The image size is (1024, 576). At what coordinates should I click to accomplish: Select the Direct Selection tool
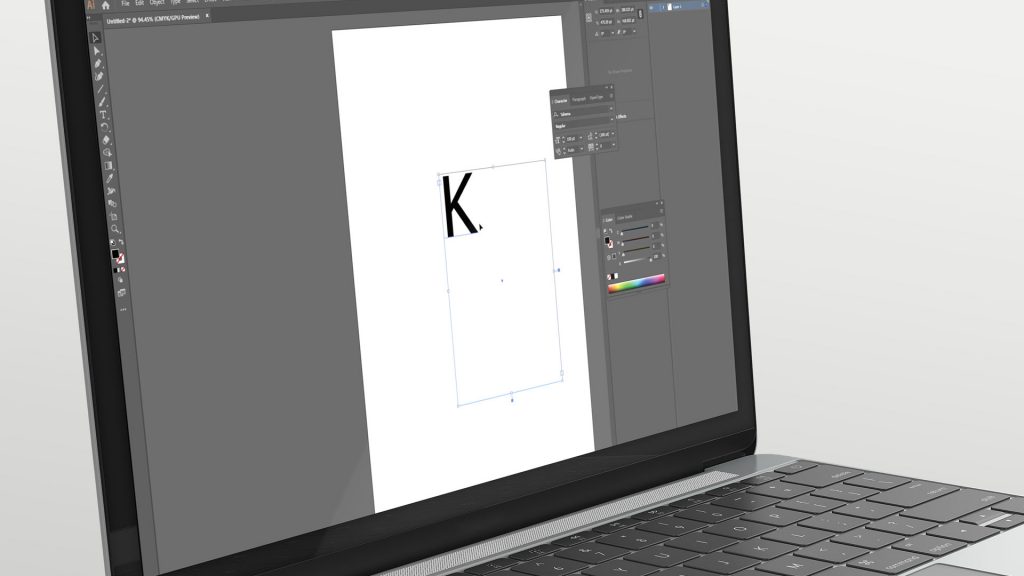pyautogui.click(x=97, y=51)
